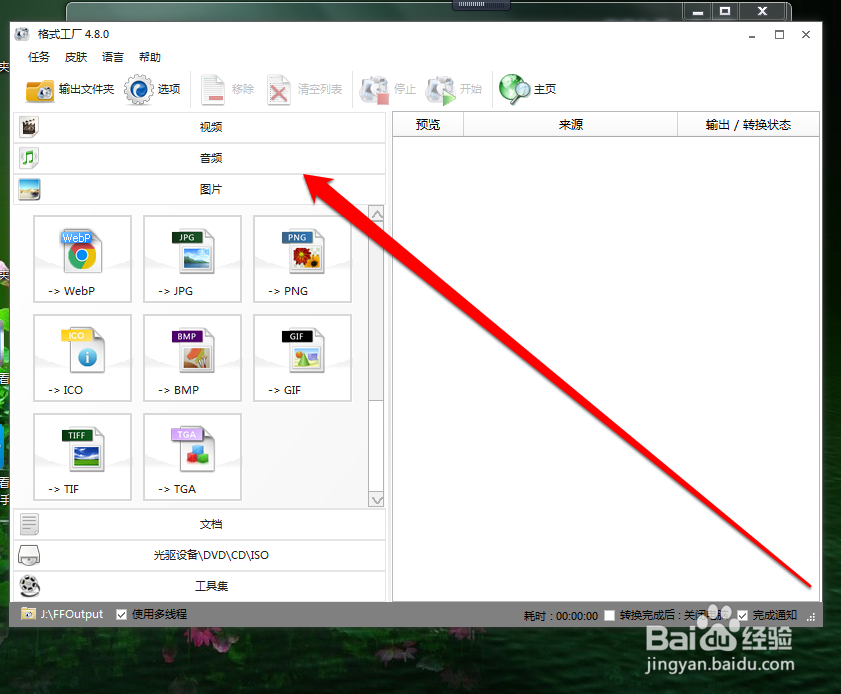Toggle the 使用多线程 multithreading checkbox
Viewport: 841px width, 694px height.
pos(122,615)
